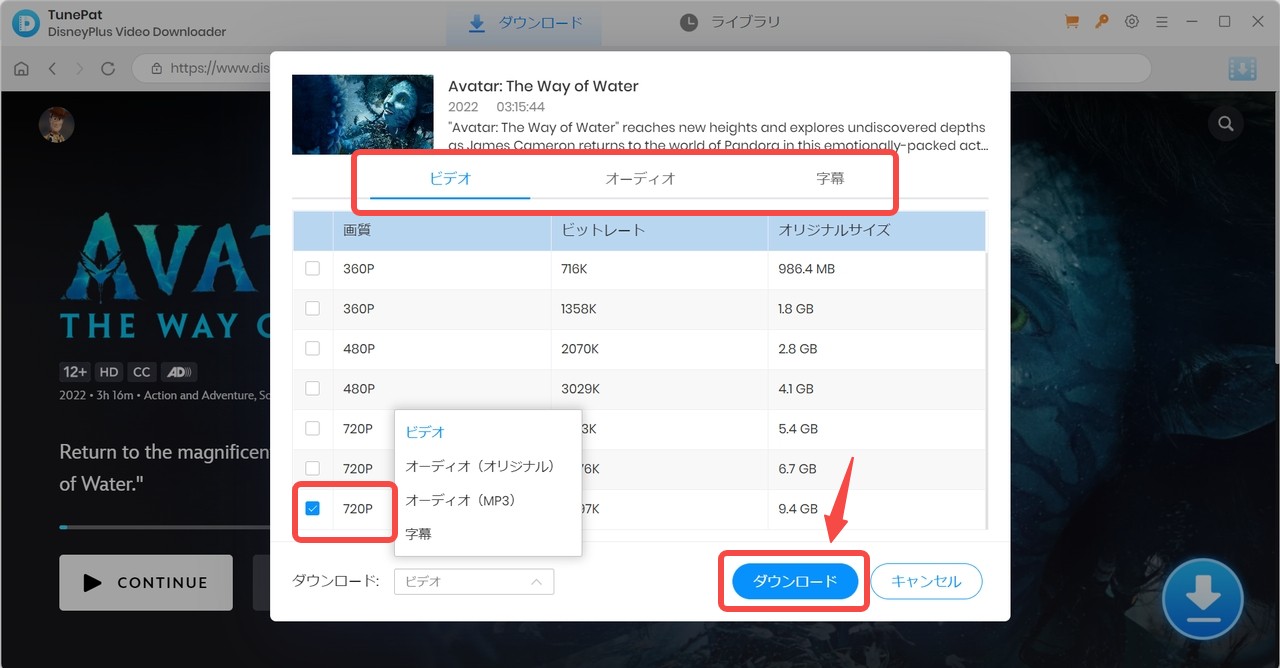The width and height of the screenshot is (1280, 668).
Task: Open settings gear icon
Action: tap(1132, 21)
